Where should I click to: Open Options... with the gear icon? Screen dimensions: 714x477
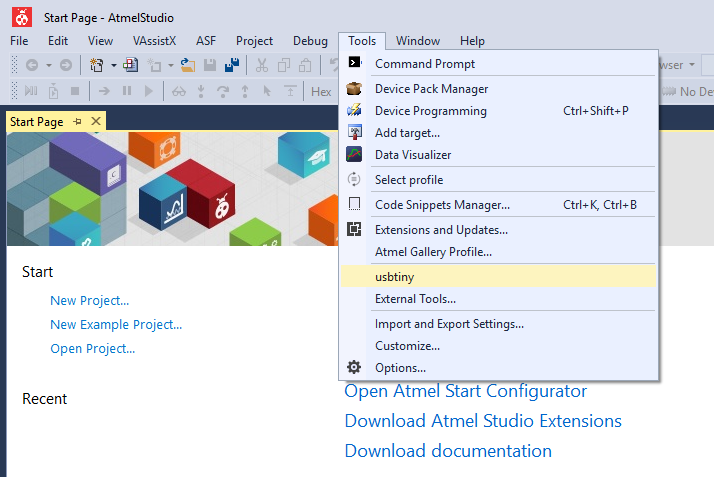498,368
